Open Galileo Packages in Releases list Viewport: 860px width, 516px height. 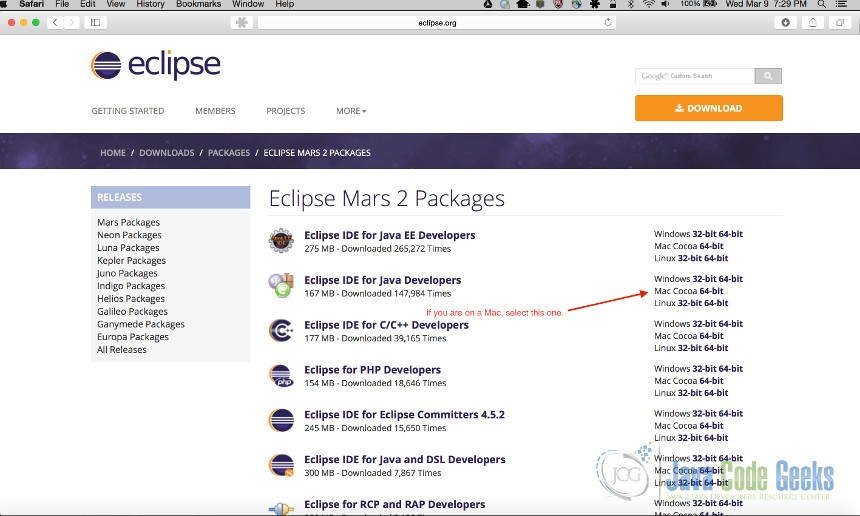click(x=133, y=311)
